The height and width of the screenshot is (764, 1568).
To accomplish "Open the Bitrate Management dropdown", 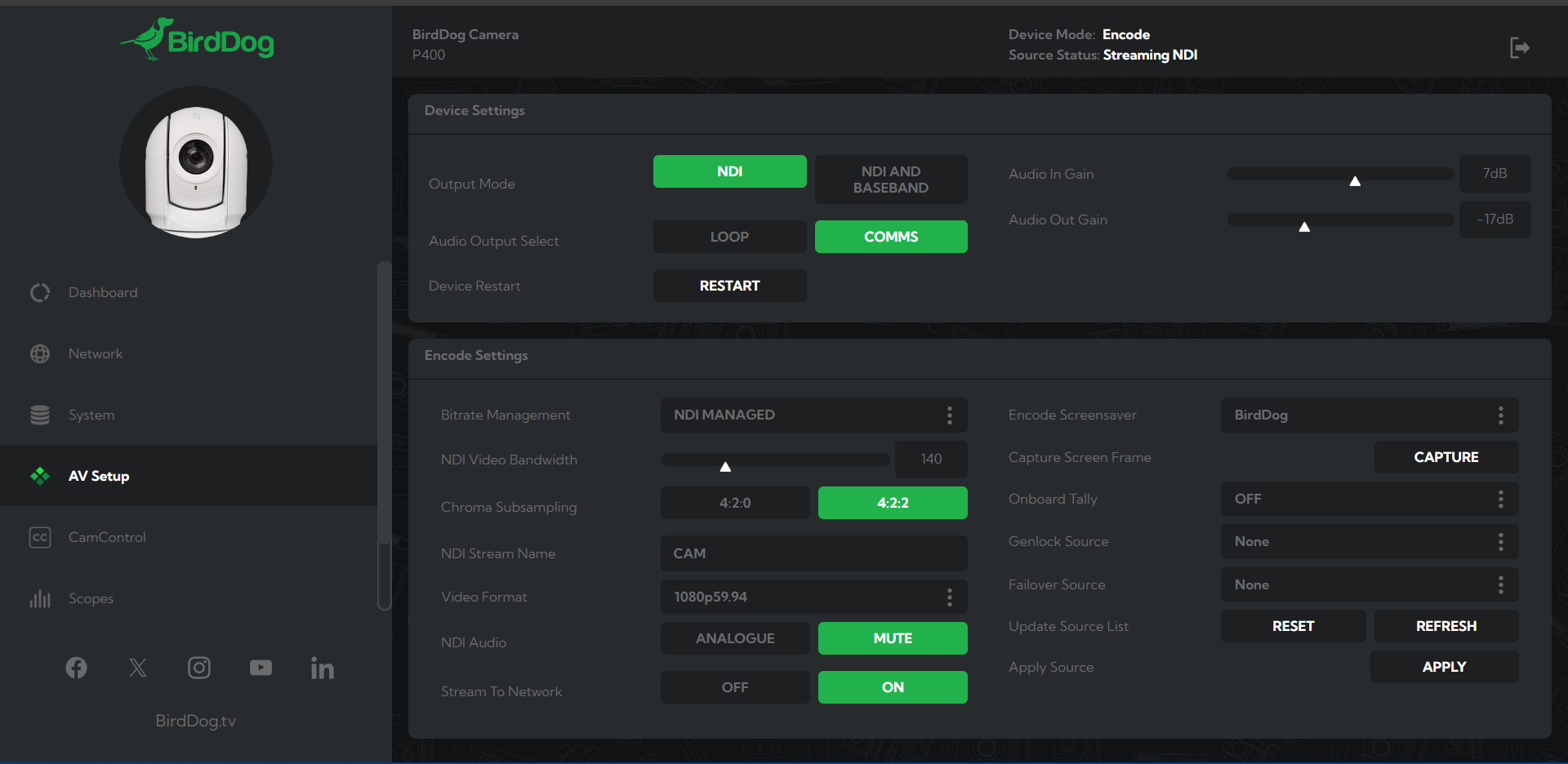I will coord(814,415).
